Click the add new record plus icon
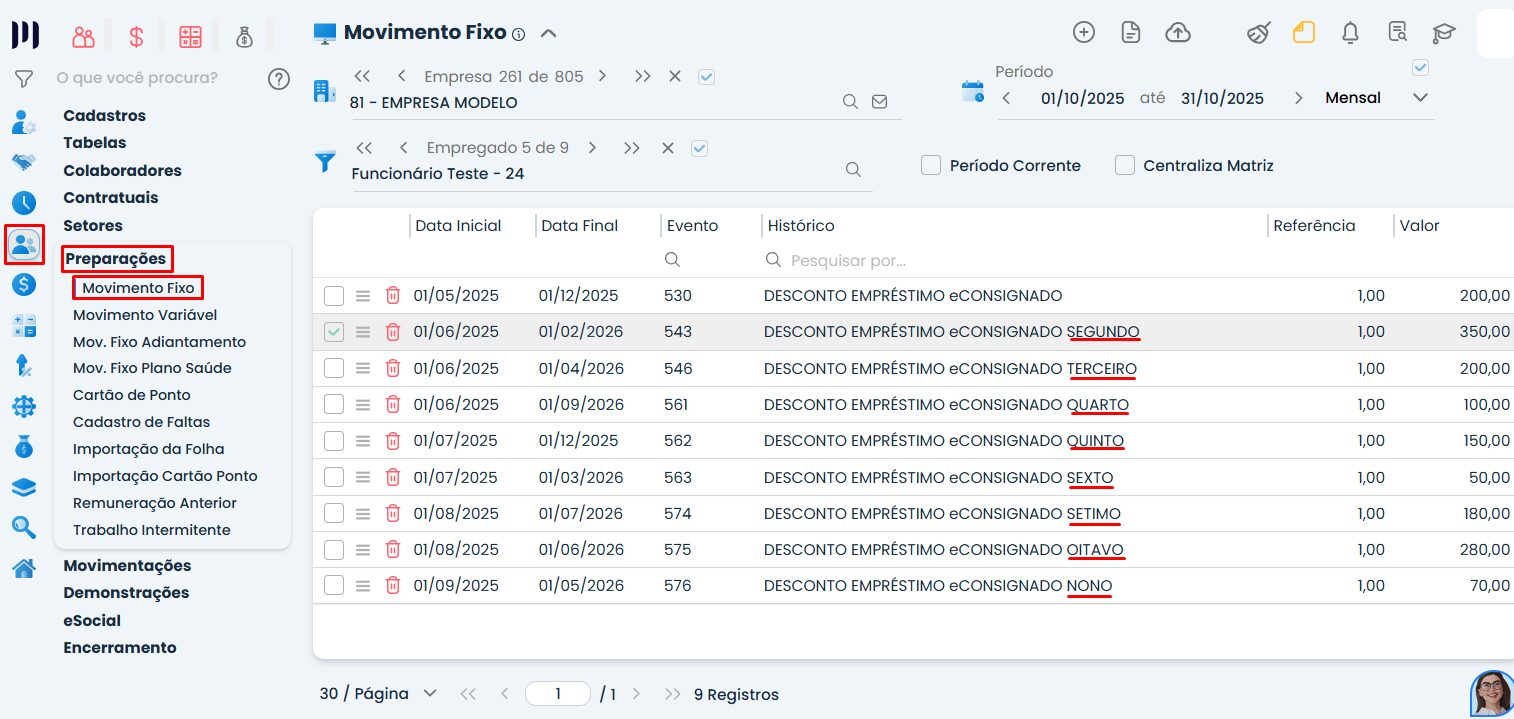The height and width of the screenshot is (719, 1514). tap(1083, 33)
